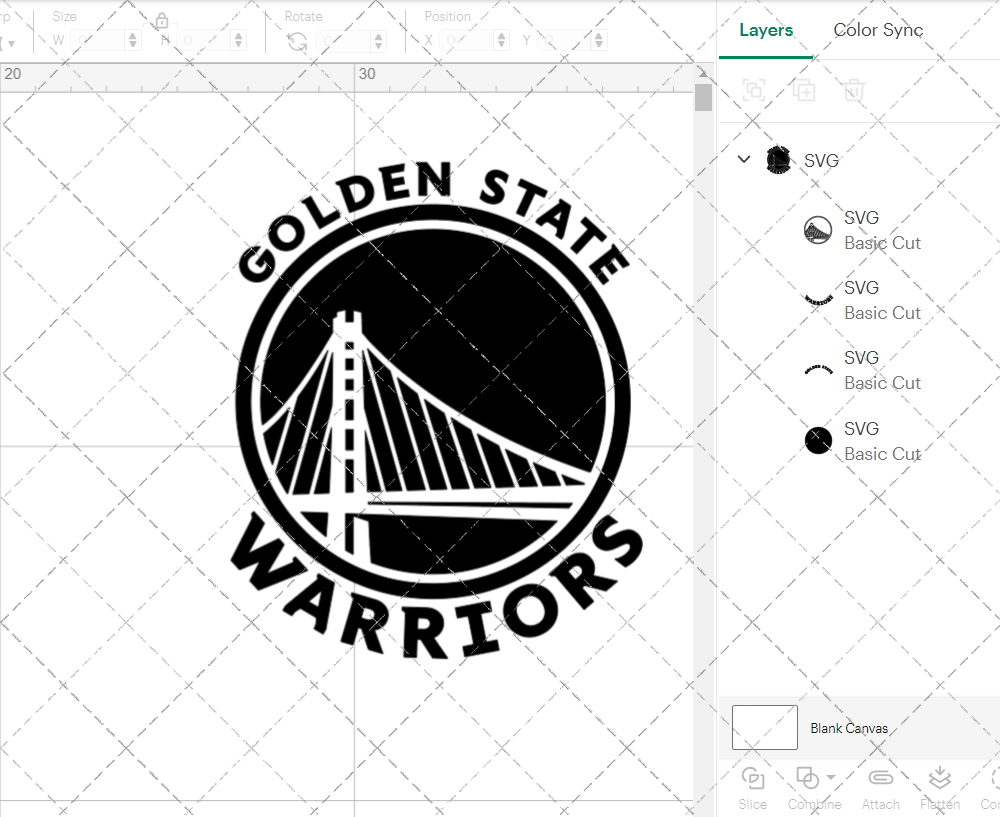
Task: Click the size lock aspect ratio icon
Action: [x=161, y=21]
